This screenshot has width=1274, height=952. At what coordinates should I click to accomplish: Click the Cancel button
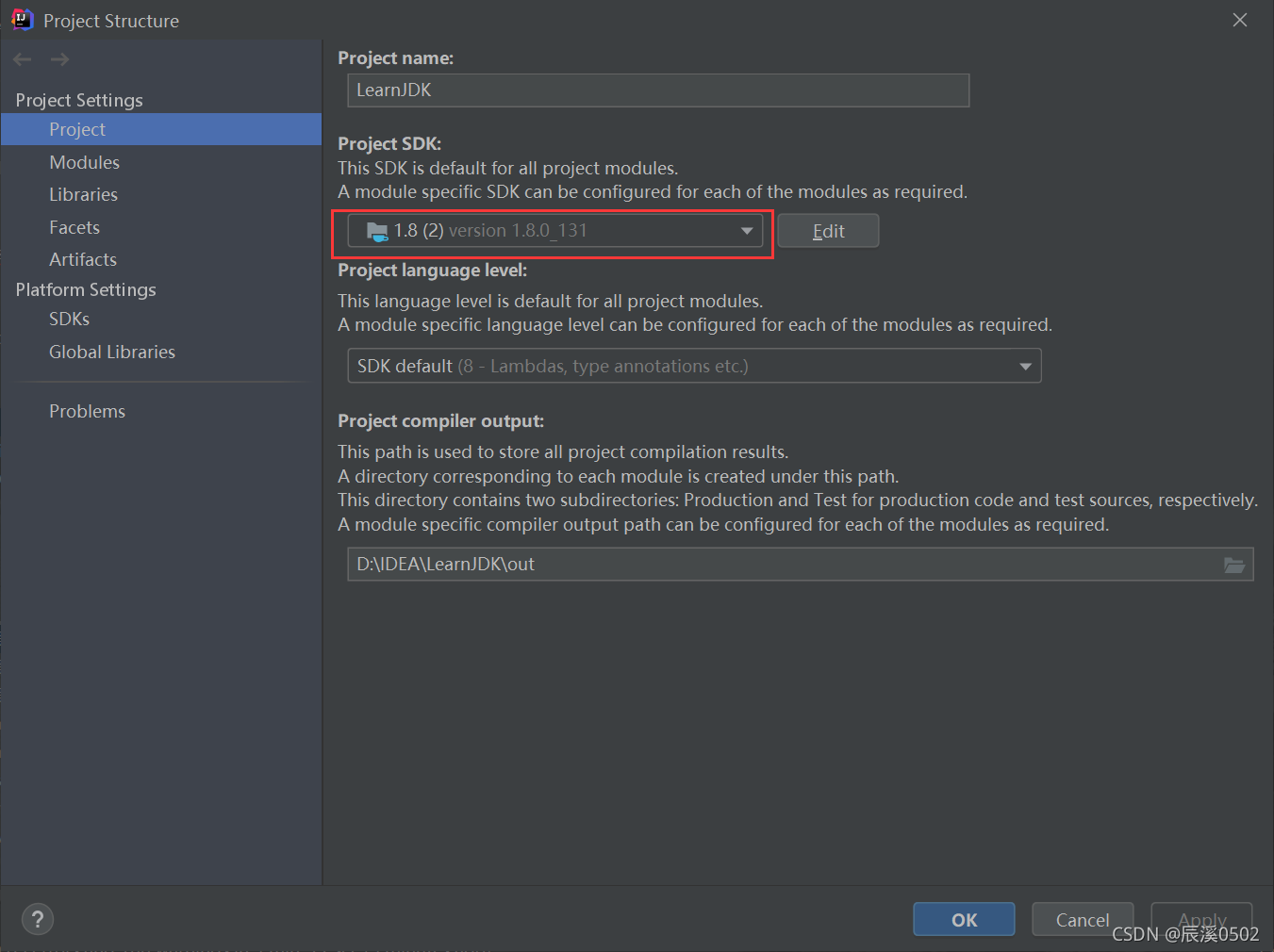pyautogui.click(x=1083, y=919)
